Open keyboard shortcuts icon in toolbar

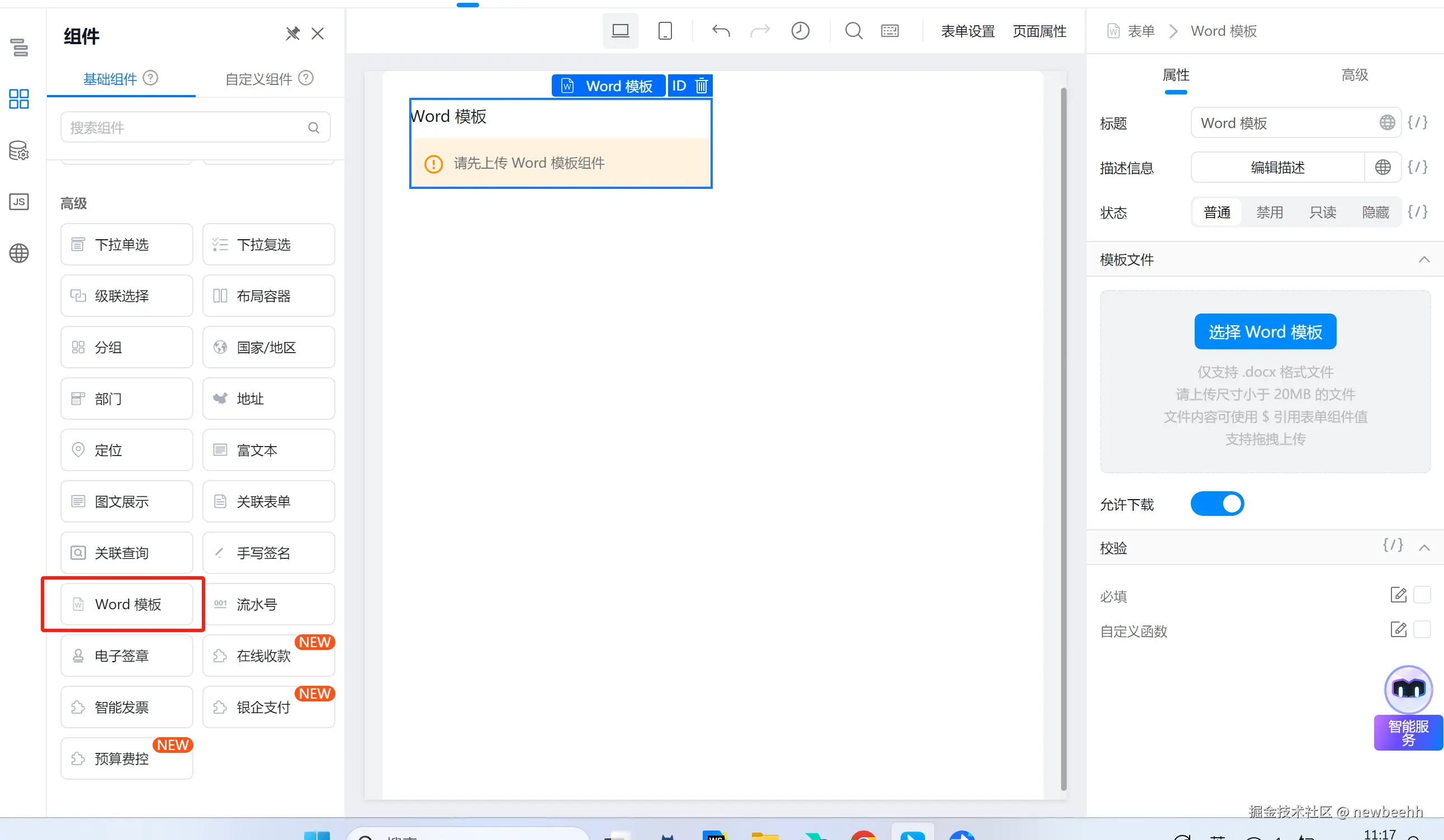click(x=889, y=31)
